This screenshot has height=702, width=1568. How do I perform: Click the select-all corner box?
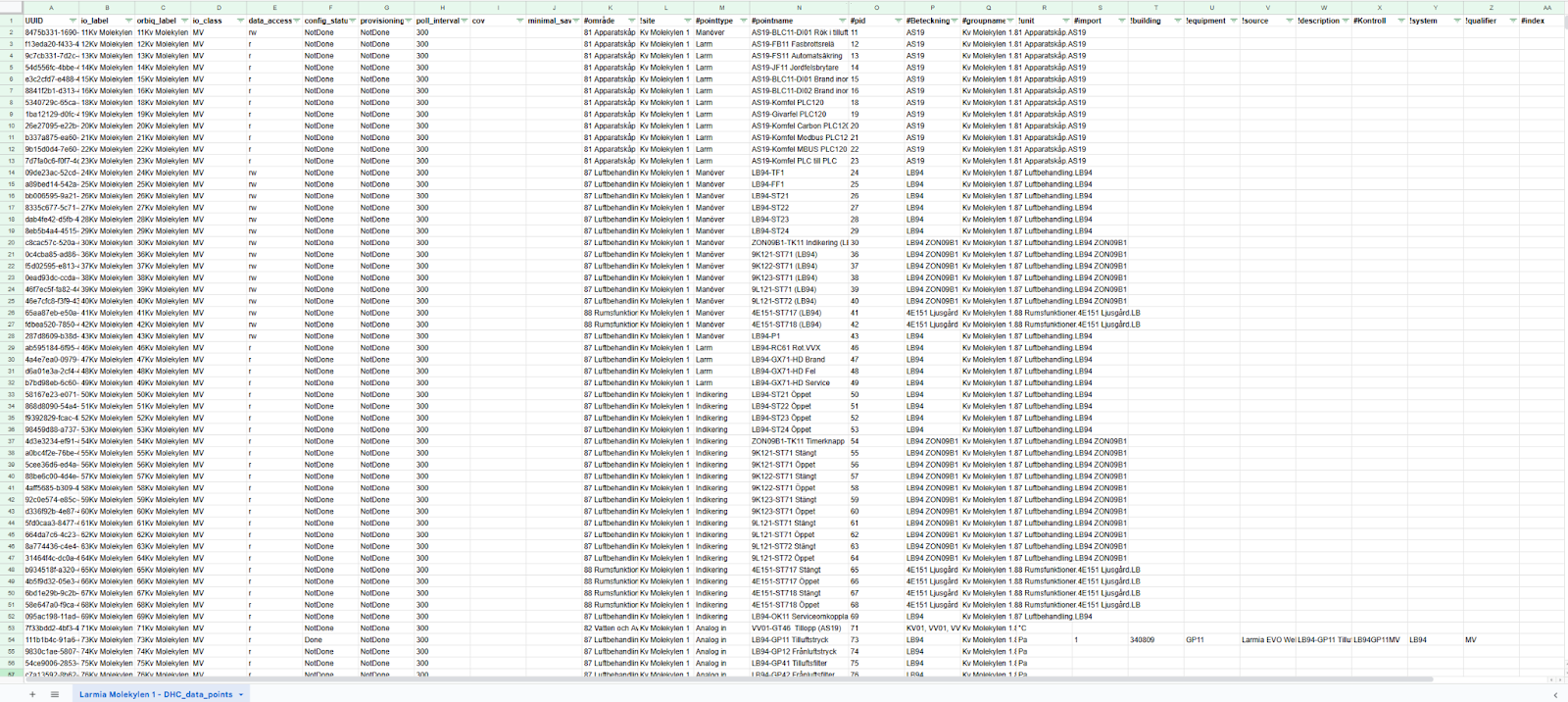tap(11, 8)
